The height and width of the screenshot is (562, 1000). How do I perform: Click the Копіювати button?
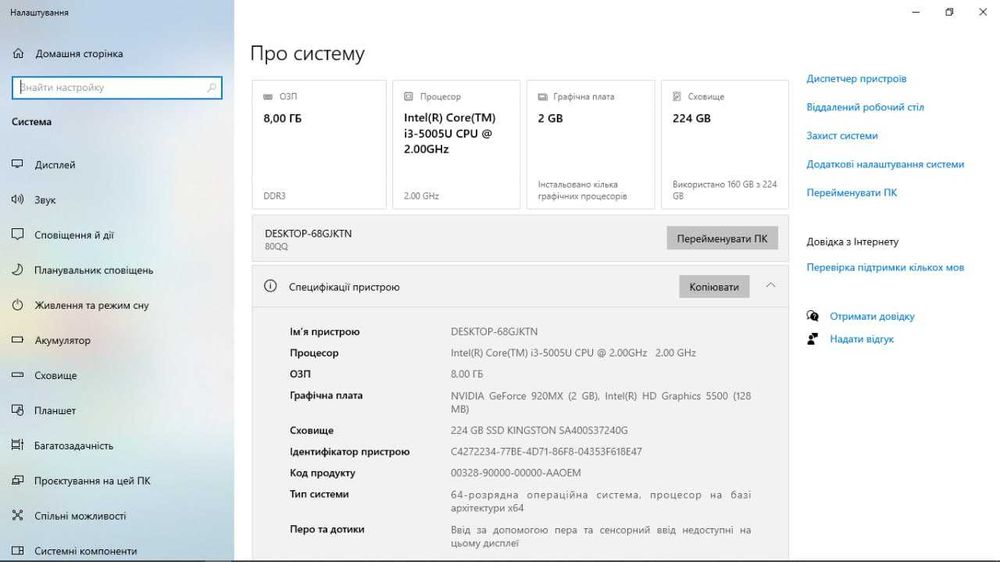(x=714, y=287)
